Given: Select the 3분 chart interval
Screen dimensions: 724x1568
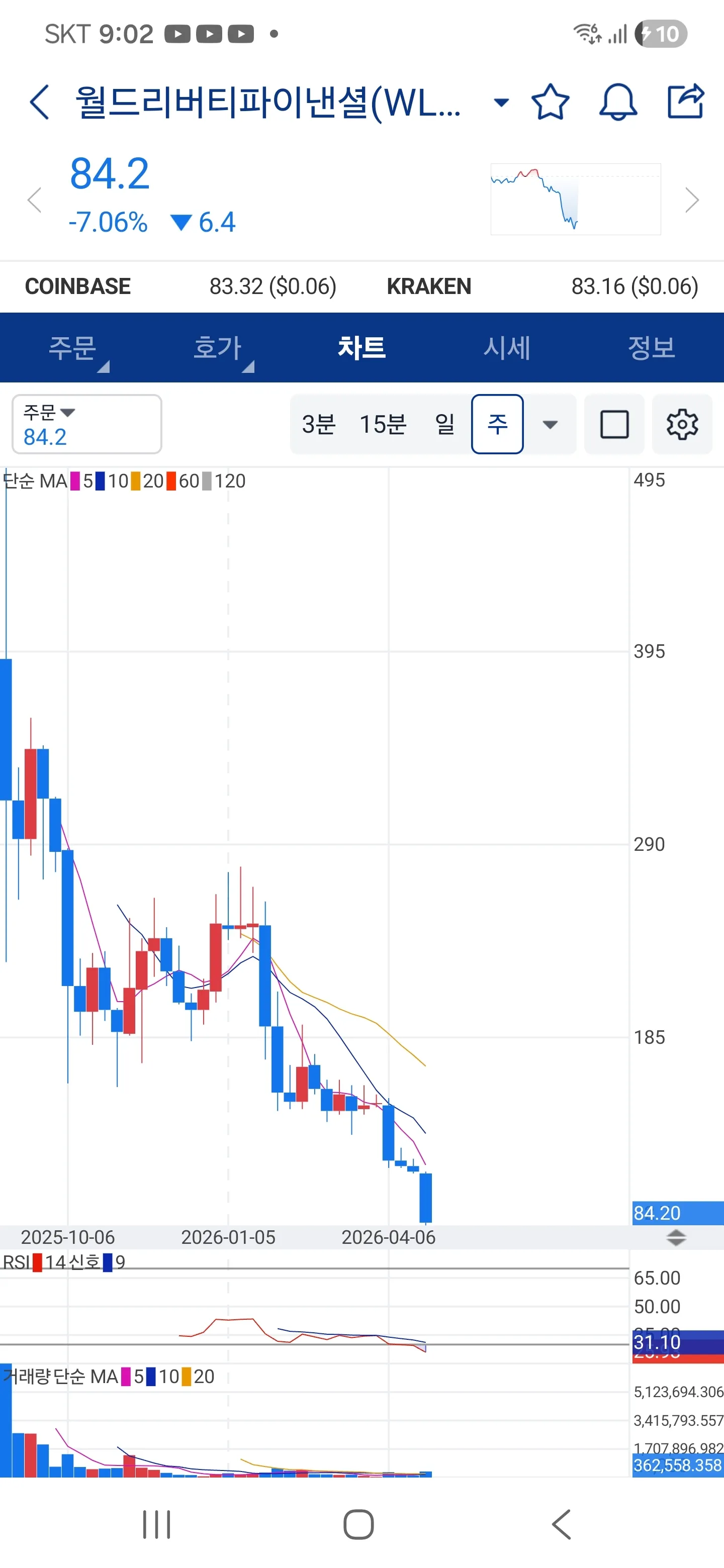Looking at the screenshot, I should (318, 424).
